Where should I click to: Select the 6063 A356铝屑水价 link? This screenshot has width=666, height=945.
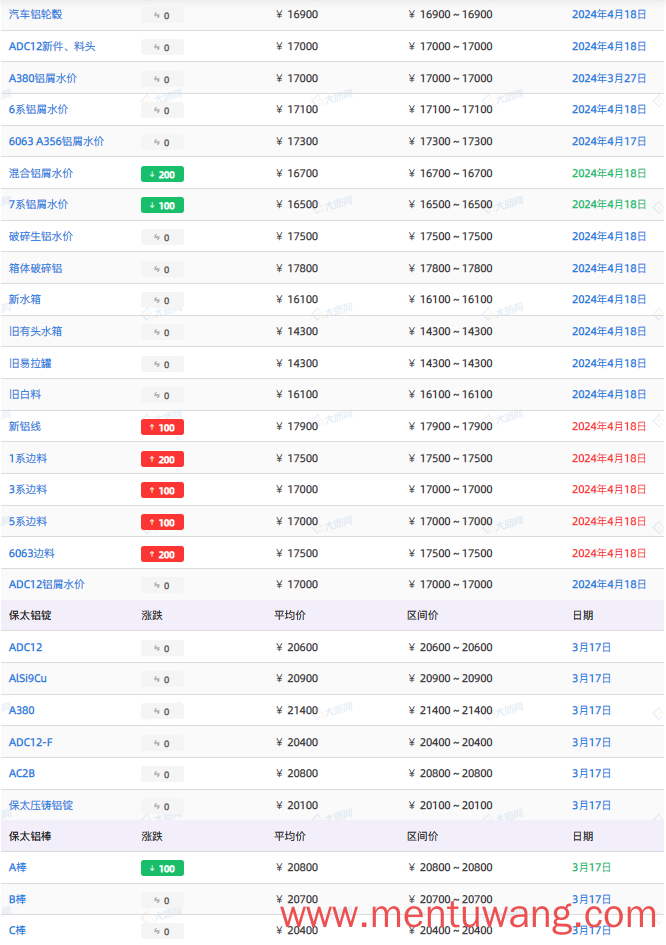[56, 142]
